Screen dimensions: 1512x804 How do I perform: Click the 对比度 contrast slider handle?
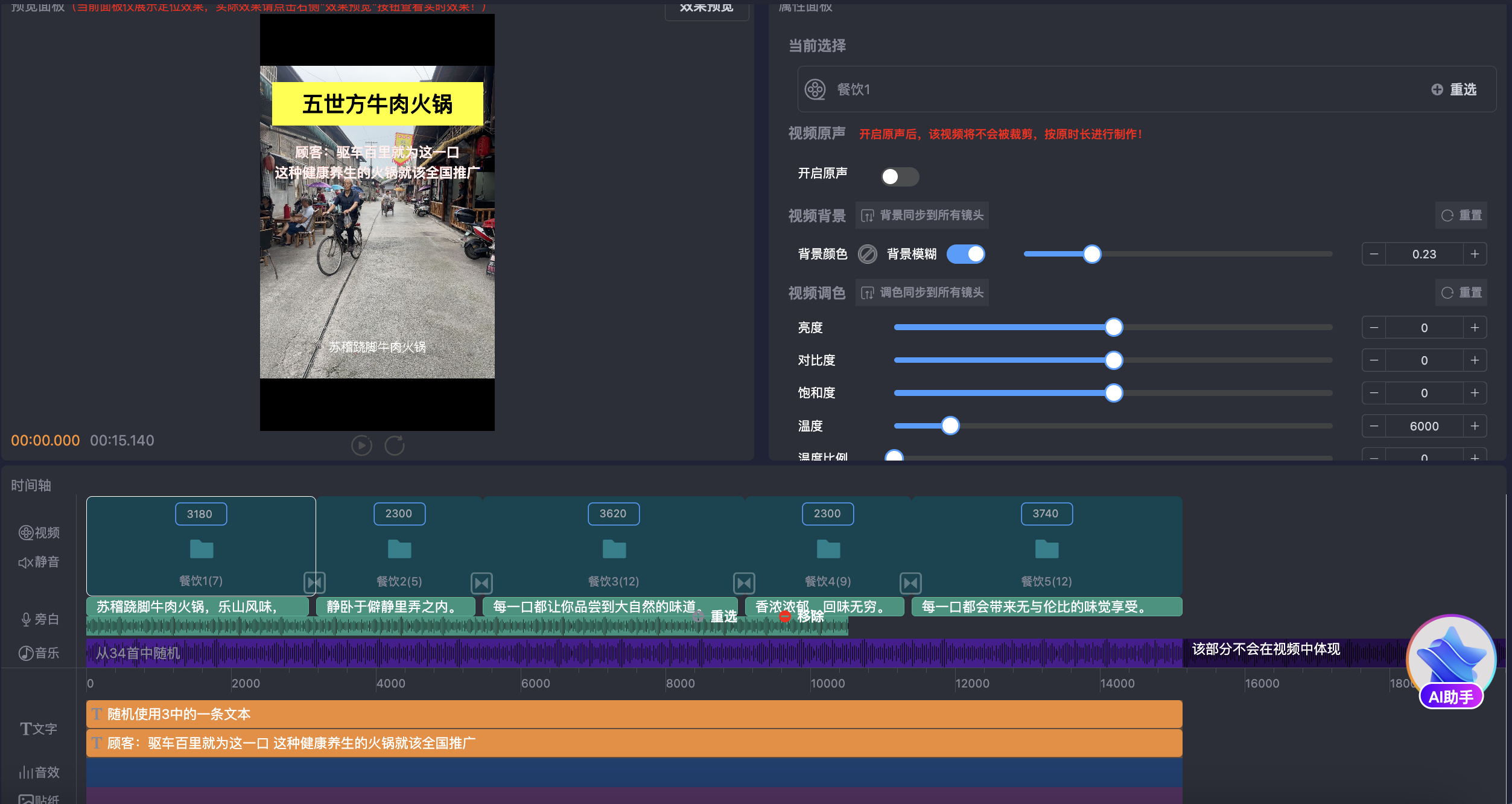(x=1114, y=360)
